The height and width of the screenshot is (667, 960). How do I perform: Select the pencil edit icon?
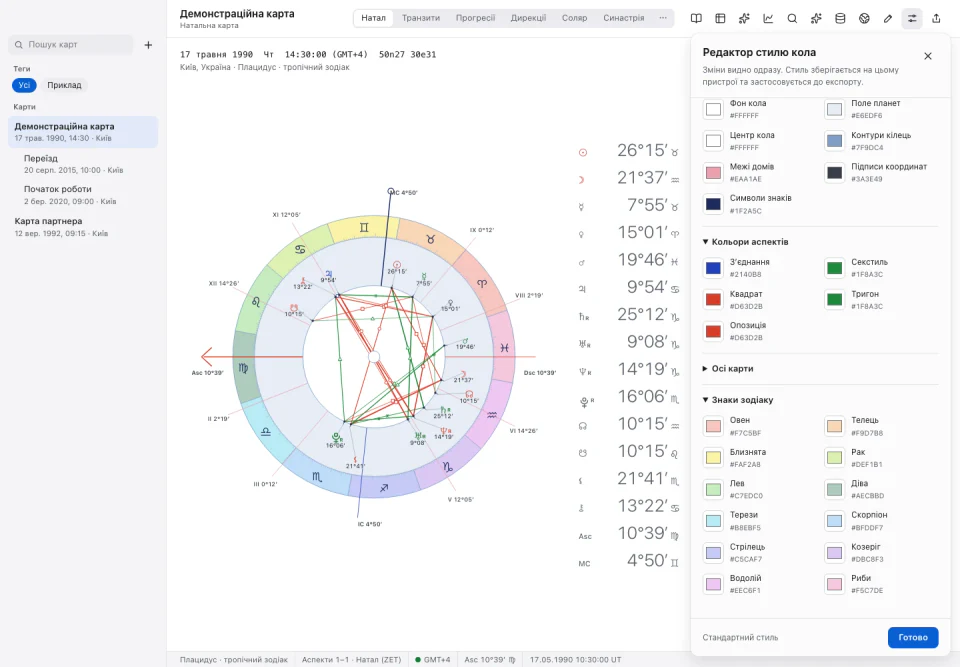pos(888,18)
